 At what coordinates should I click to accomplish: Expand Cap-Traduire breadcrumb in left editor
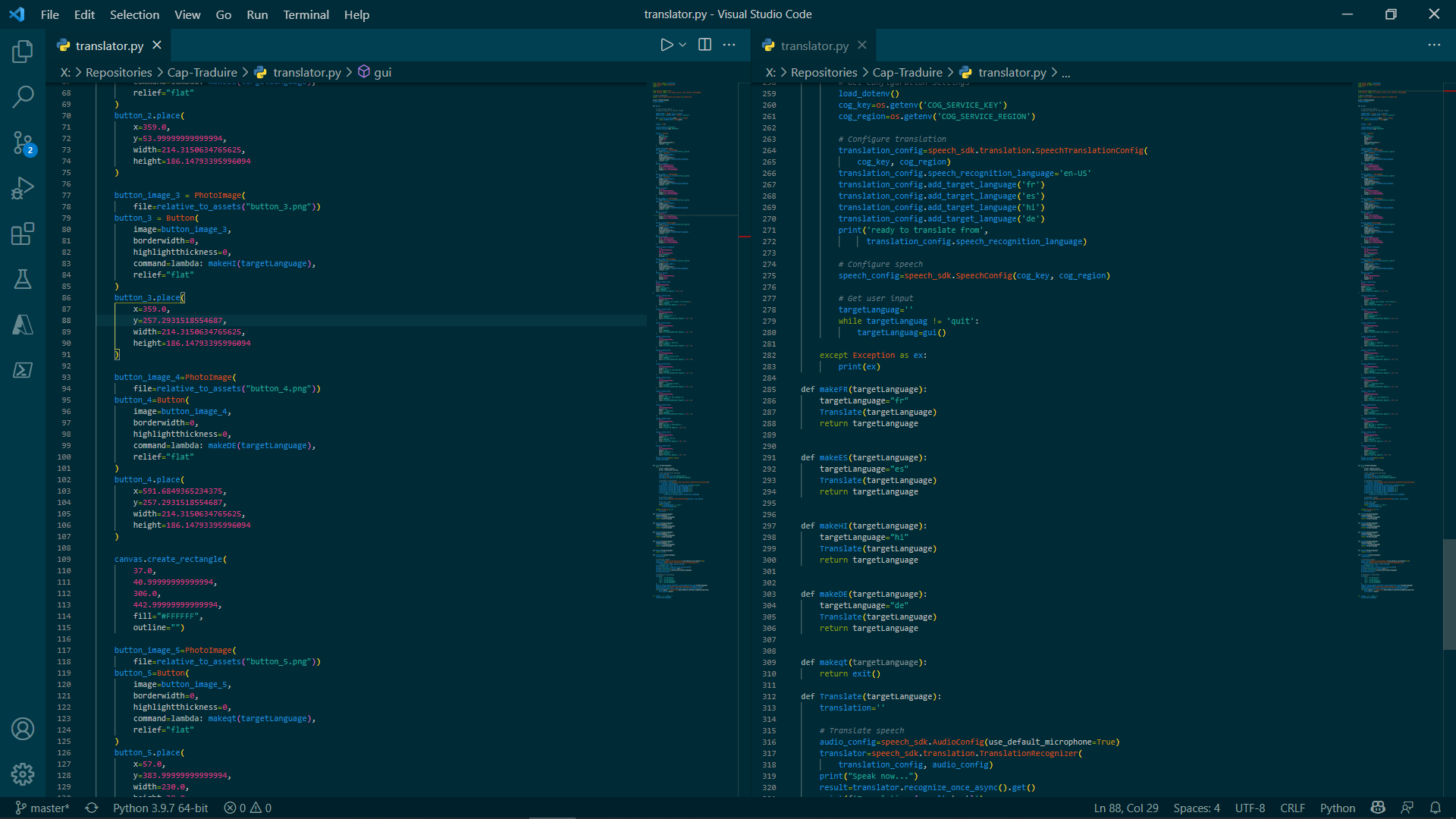coord(202,72)
